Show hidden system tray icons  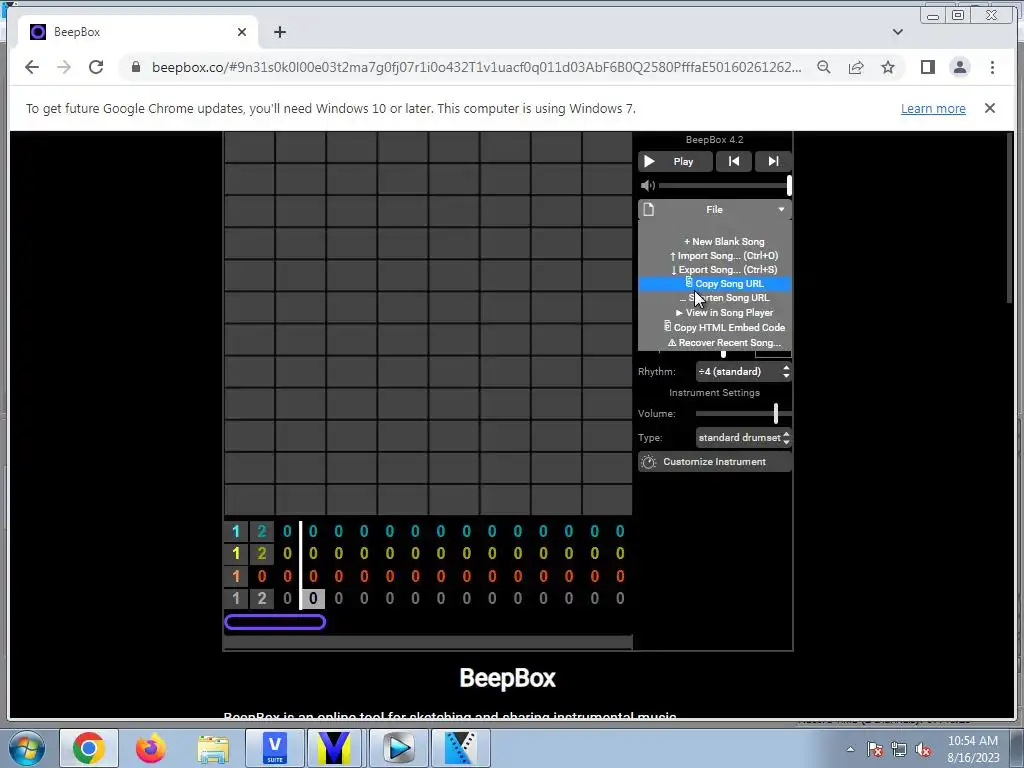tap(850, 749)
